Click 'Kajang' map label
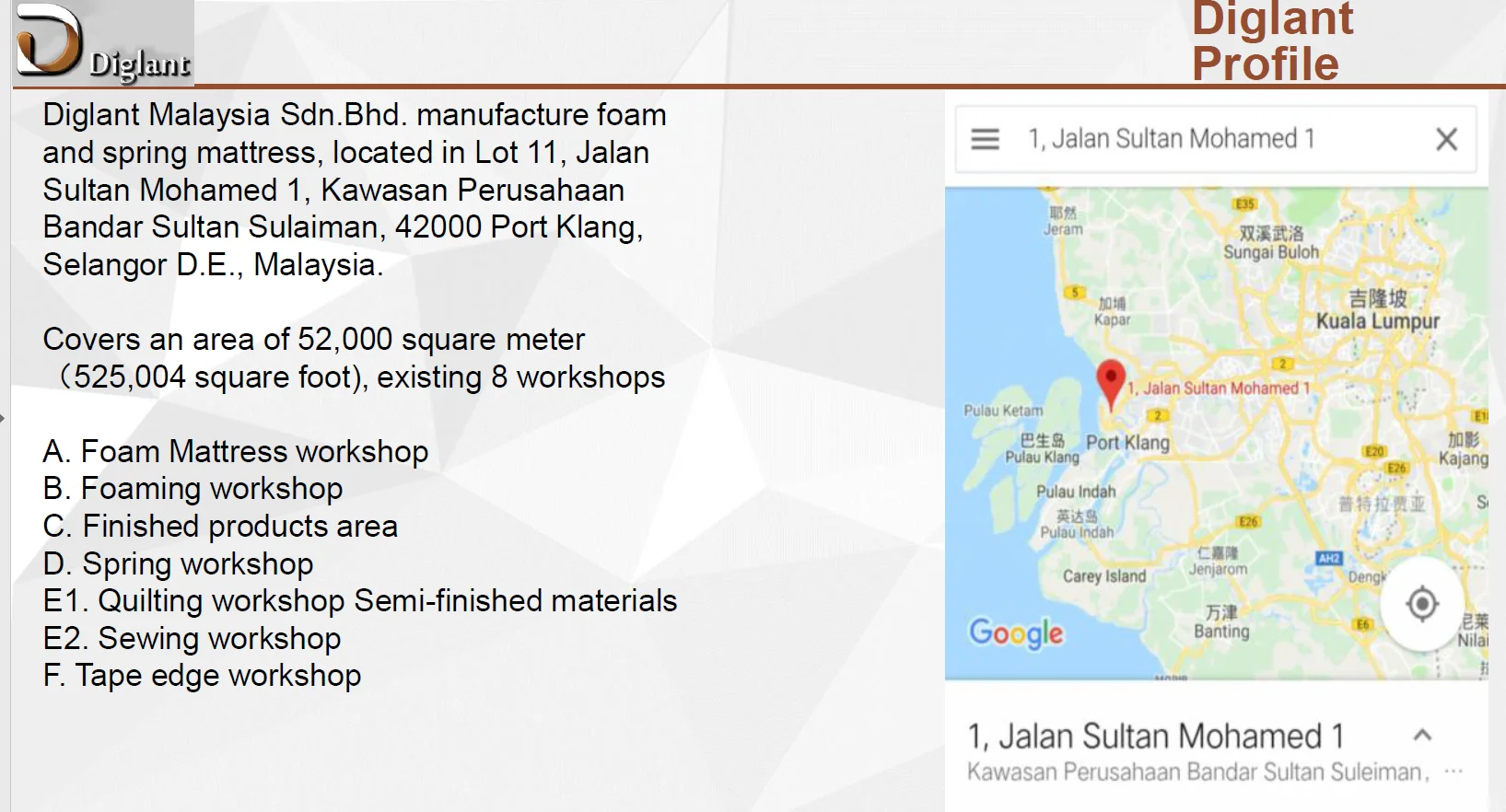This screenshot has width=1506, height=812. click(1463, 458)
